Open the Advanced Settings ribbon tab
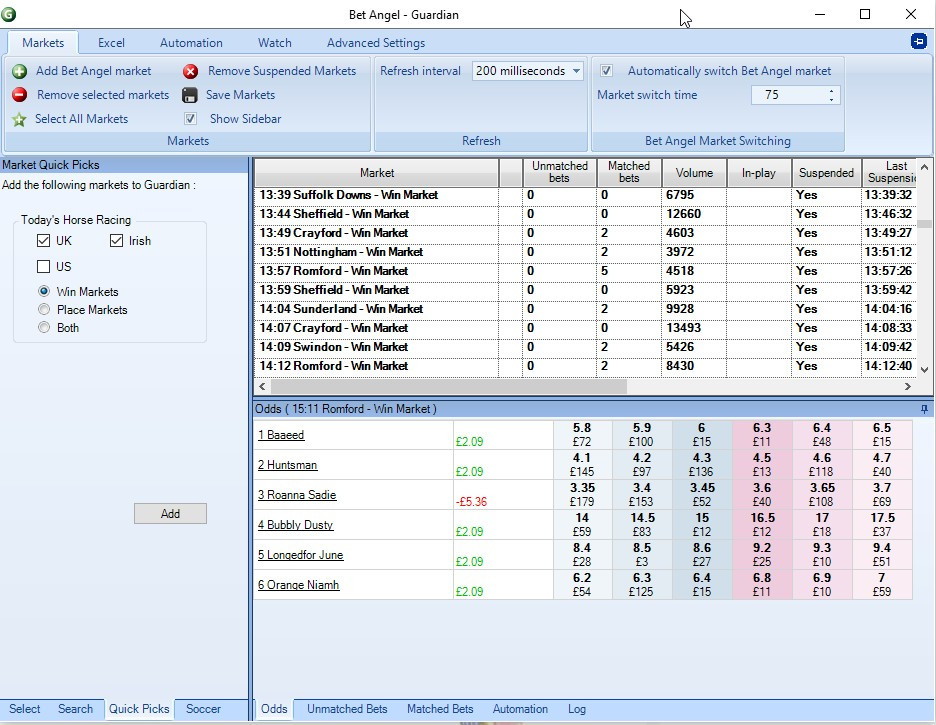The height and width of the screenshot is (725, 936). tap(376, 43)
